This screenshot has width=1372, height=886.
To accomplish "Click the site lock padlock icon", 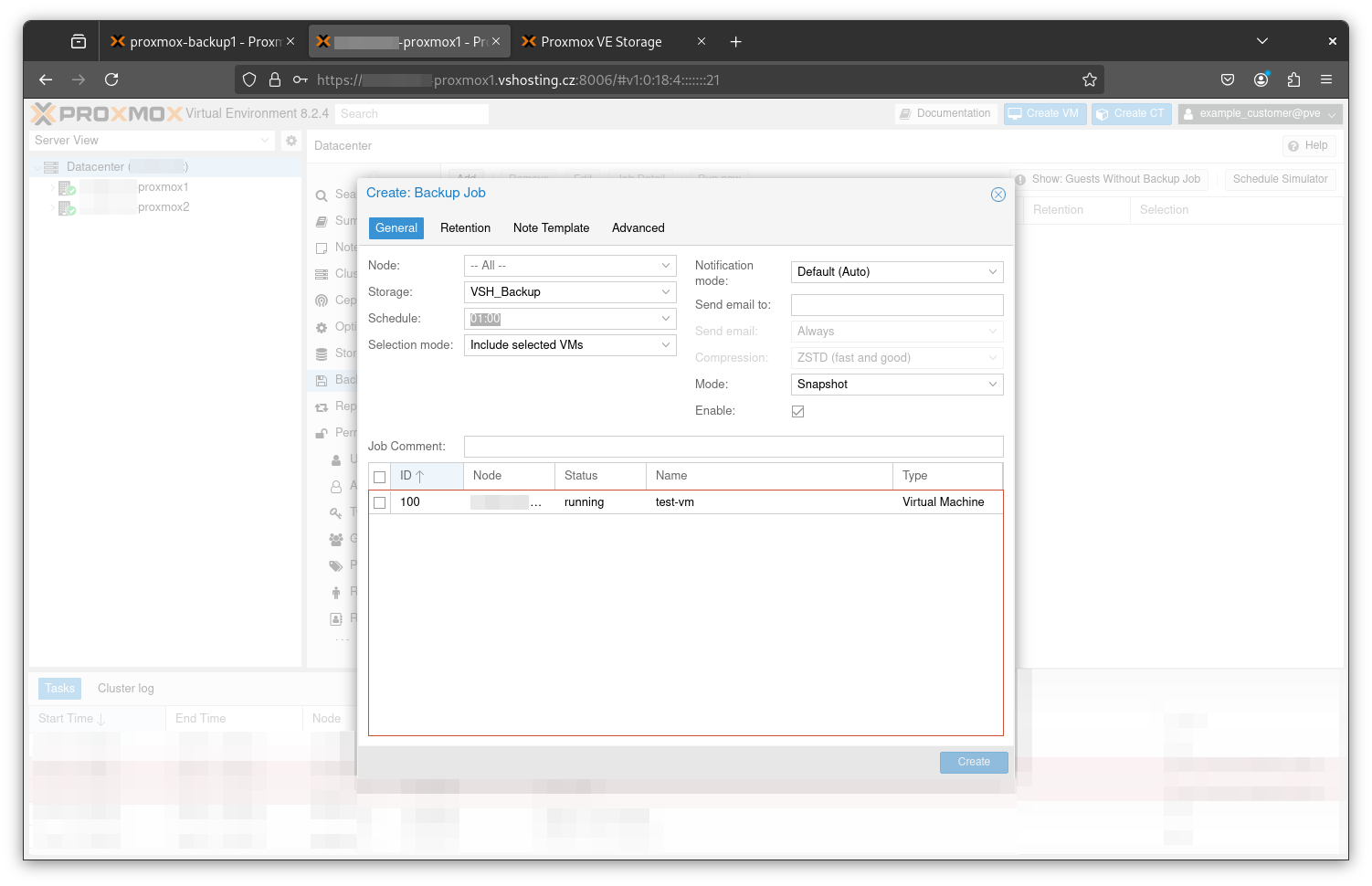I will pos(274,79).
